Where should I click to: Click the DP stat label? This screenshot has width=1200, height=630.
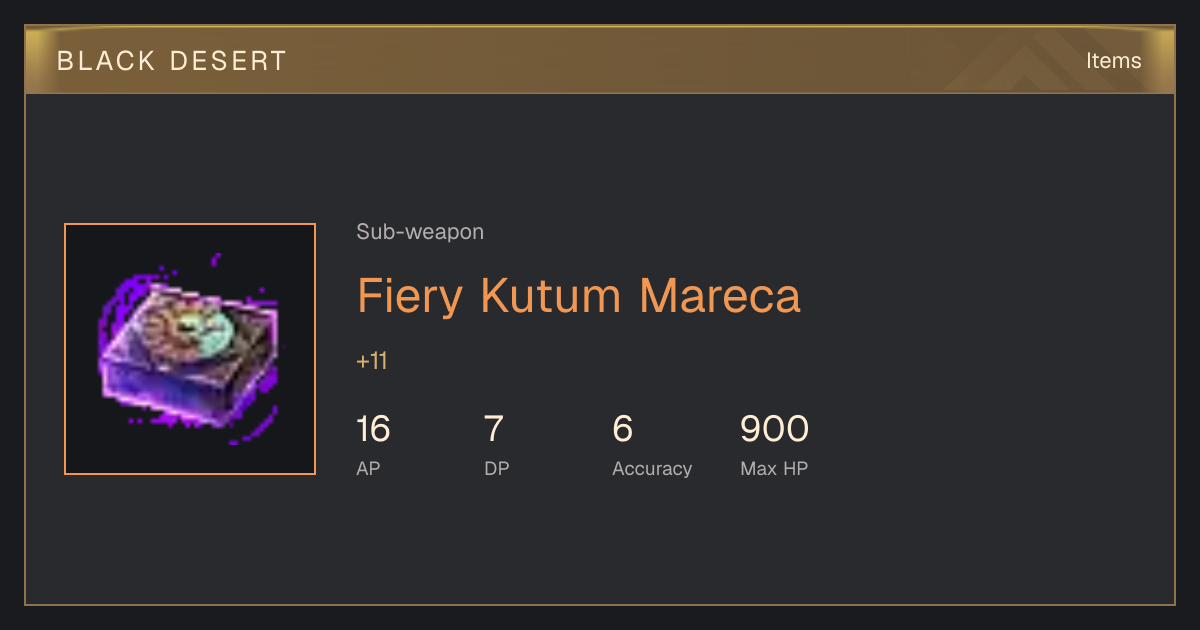497,468
